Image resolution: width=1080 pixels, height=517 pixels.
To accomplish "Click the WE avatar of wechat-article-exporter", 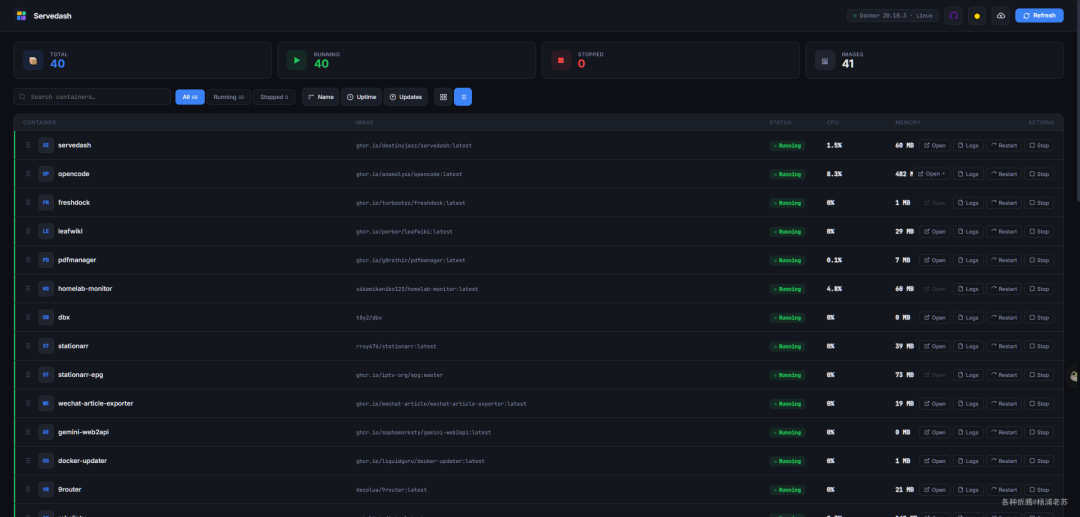I will [45, 403].
